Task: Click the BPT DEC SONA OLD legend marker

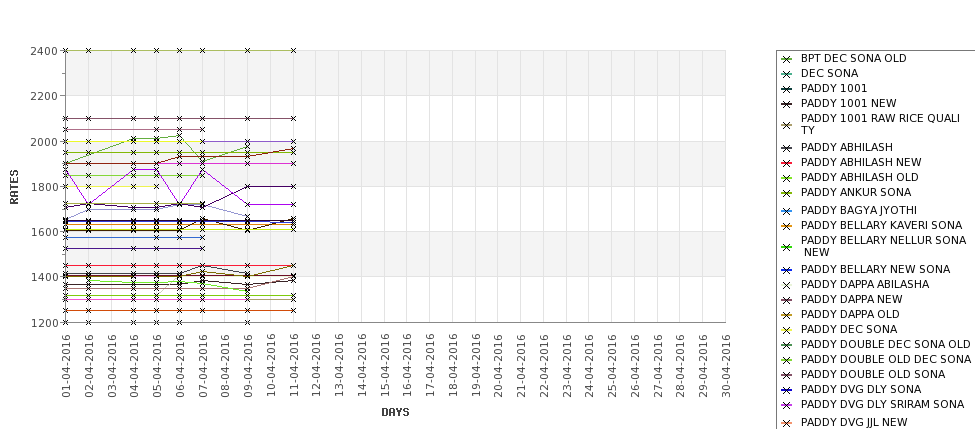Action: tap(786, 59)
